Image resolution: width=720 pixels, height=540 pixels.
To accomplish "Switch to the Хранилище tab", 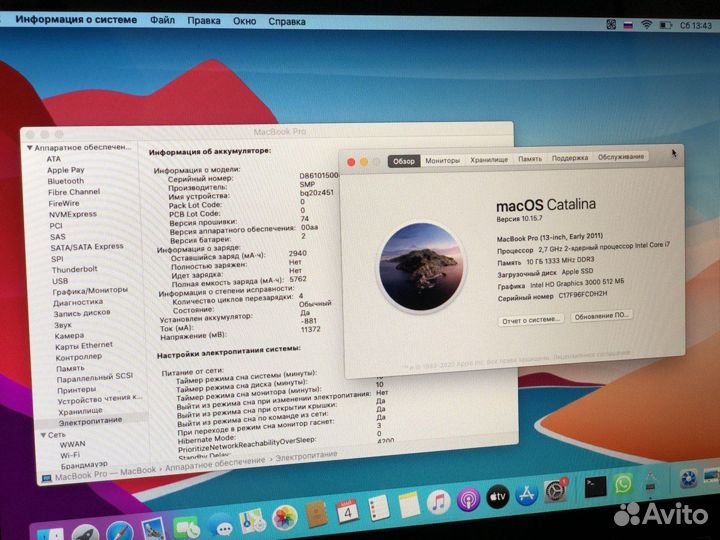I will (489, 160).
